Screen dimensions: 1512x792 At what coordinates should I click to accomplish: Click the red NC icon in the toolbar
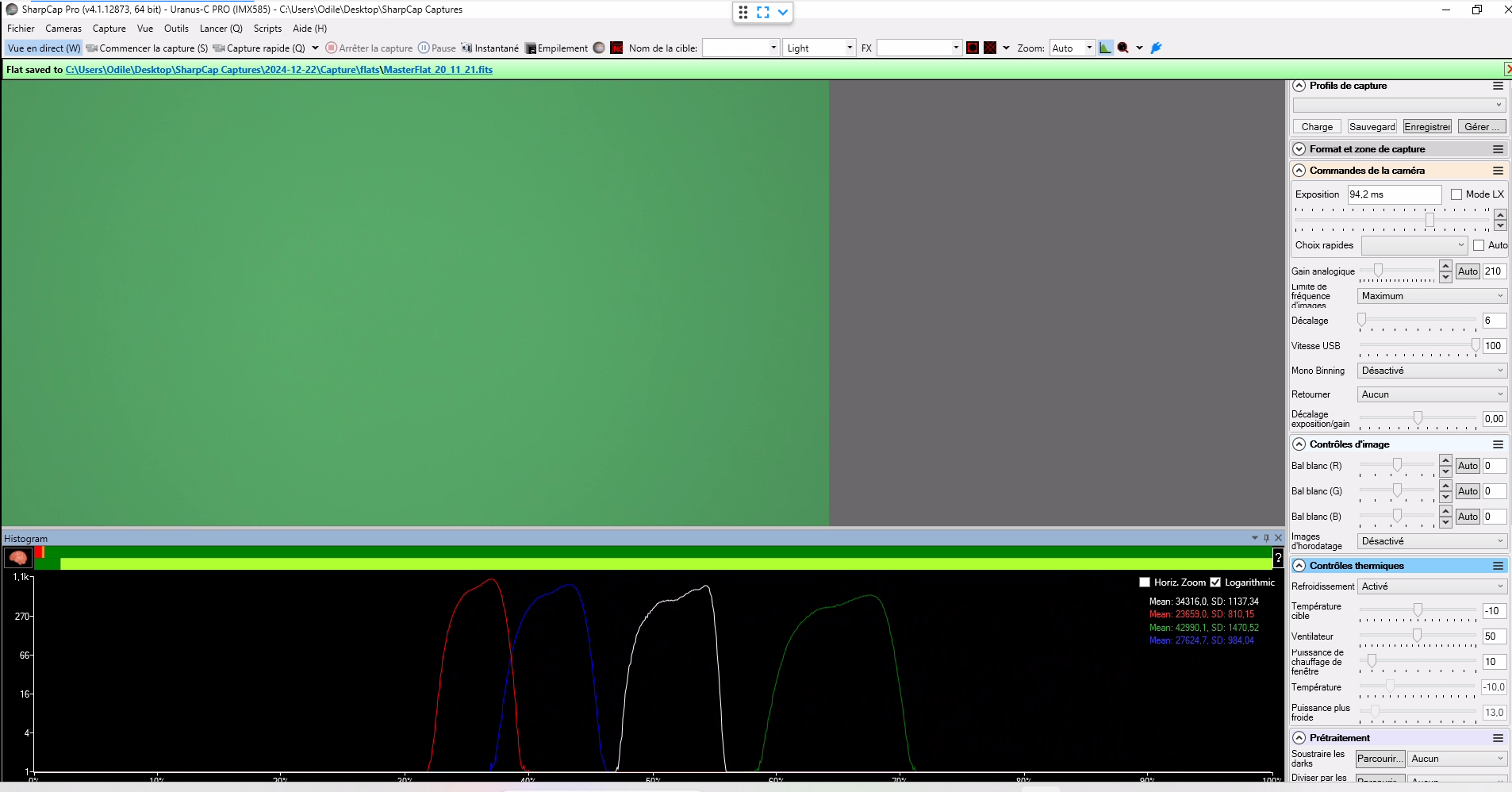tap(616, 48)
